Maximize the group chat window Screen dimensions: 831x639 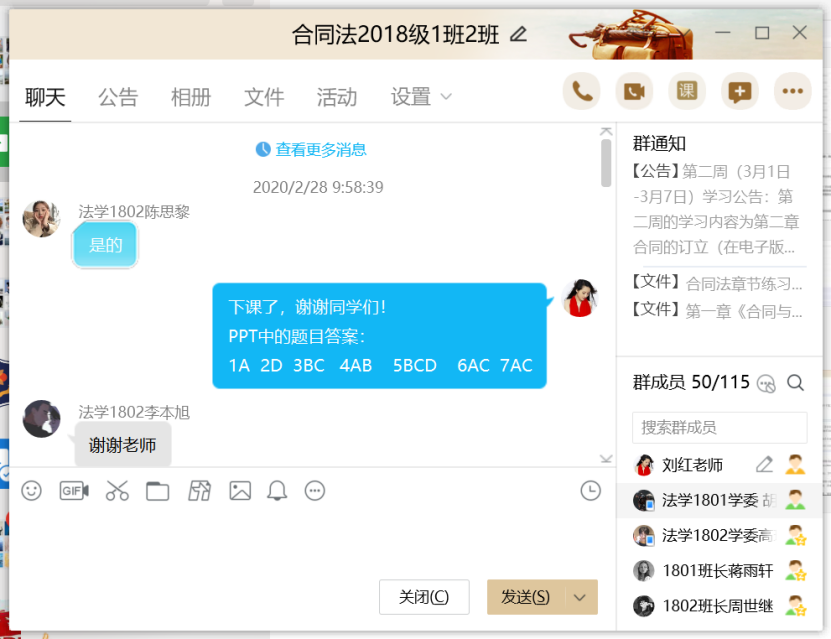click(x=762, y=33)
